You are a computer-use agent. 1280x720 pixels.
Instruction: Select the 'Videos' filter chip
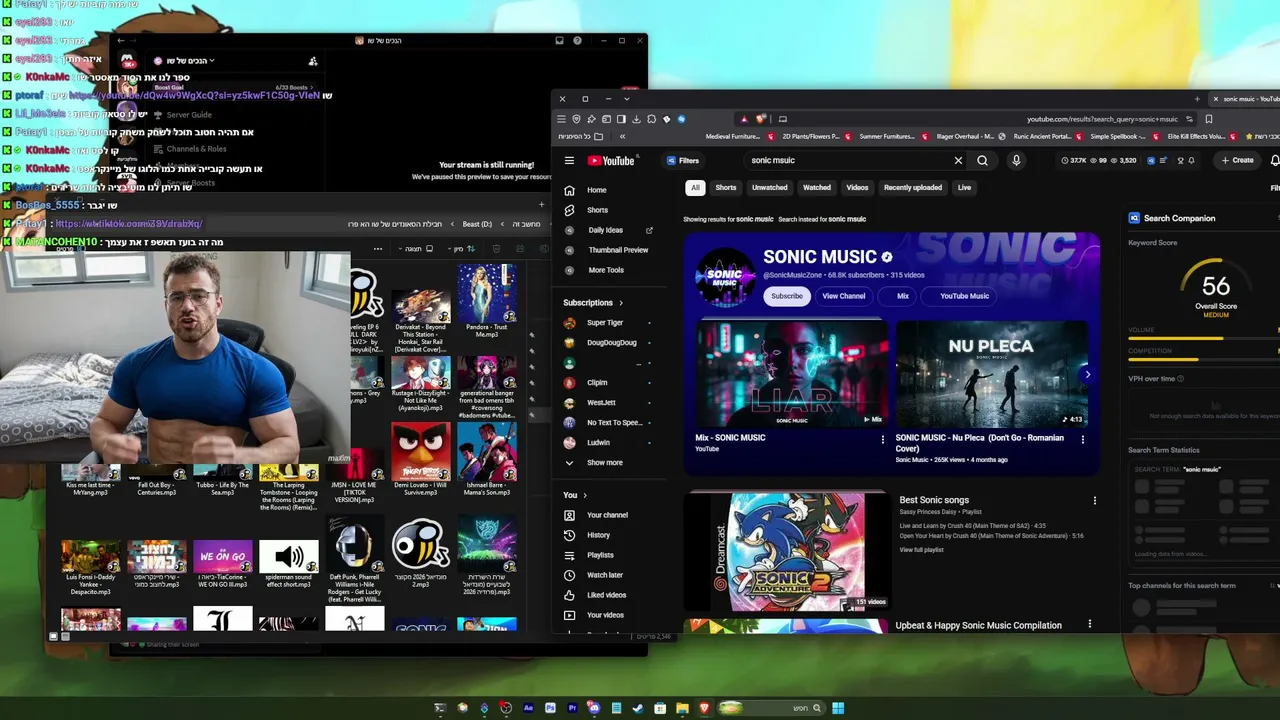857,187
